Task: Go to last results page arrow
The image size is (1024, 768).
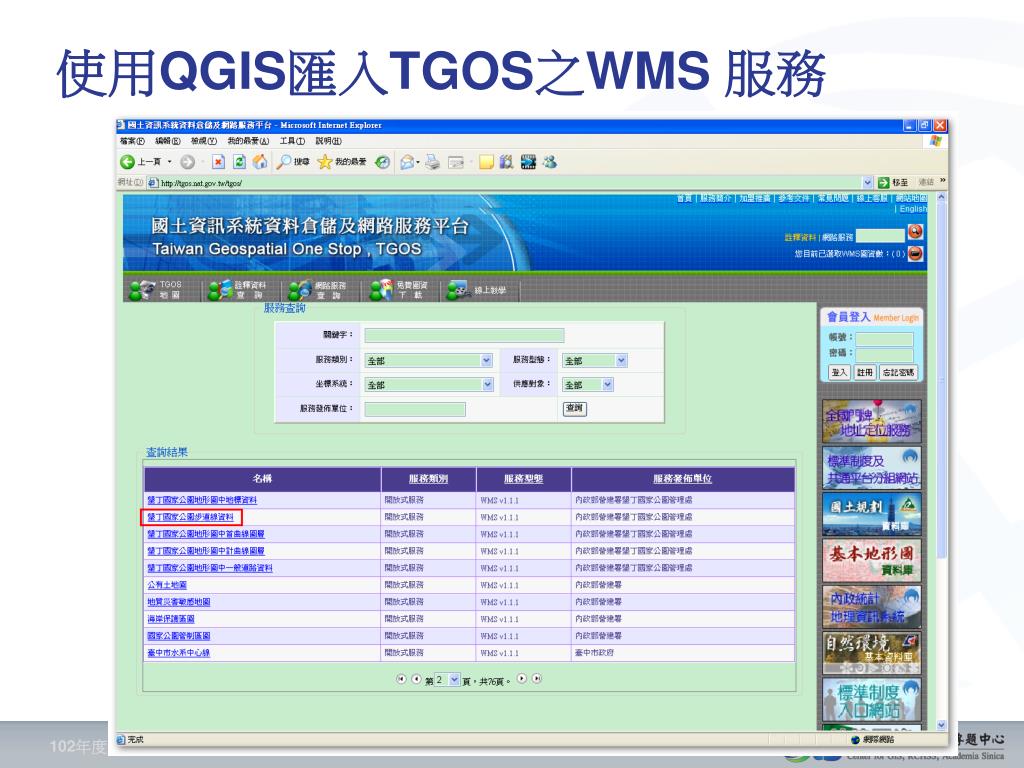Action: (x=537, y=679)
